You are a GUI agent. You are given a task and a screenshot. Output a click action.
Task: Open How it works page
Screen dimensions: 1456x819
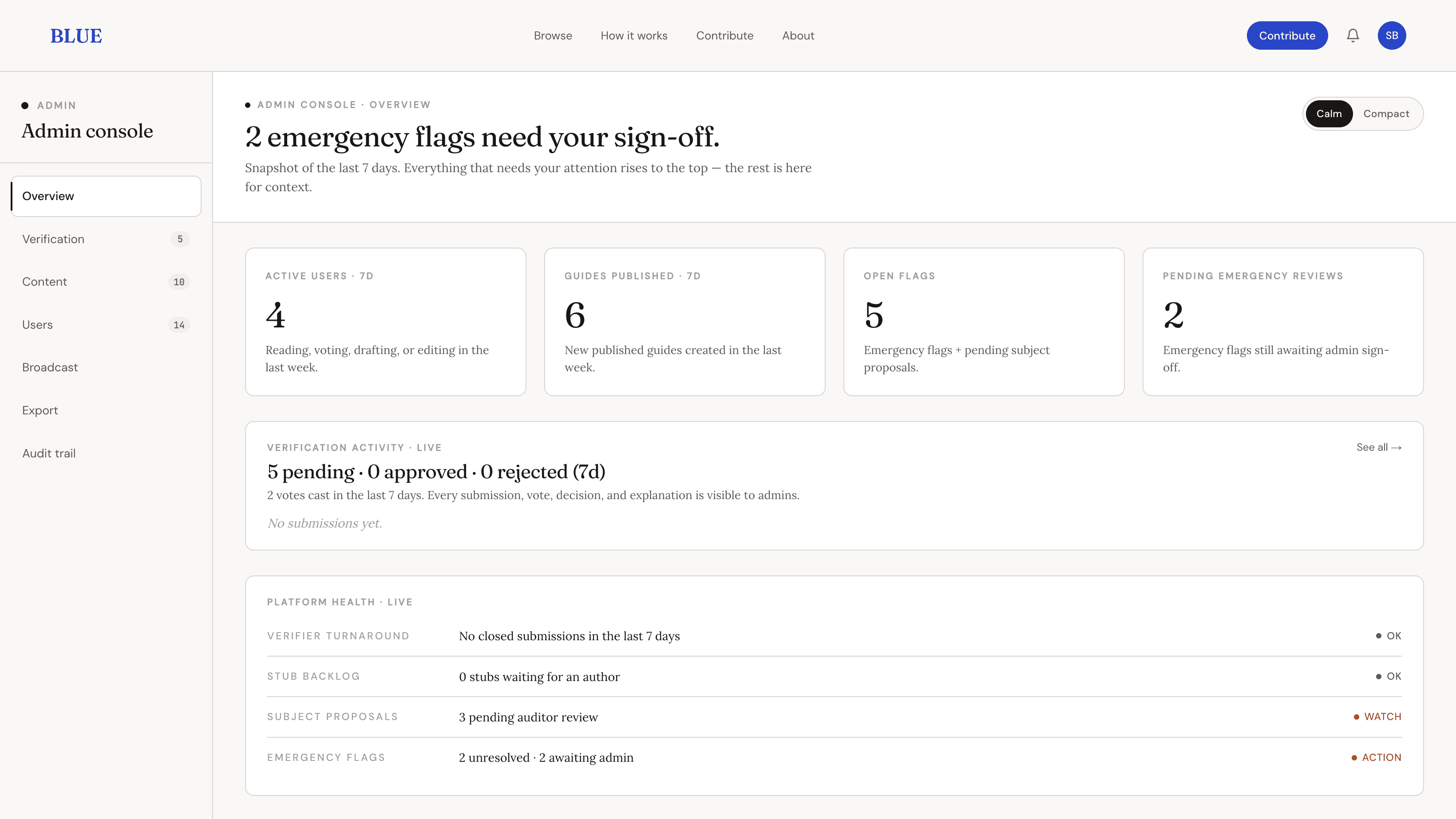point(633,35)
